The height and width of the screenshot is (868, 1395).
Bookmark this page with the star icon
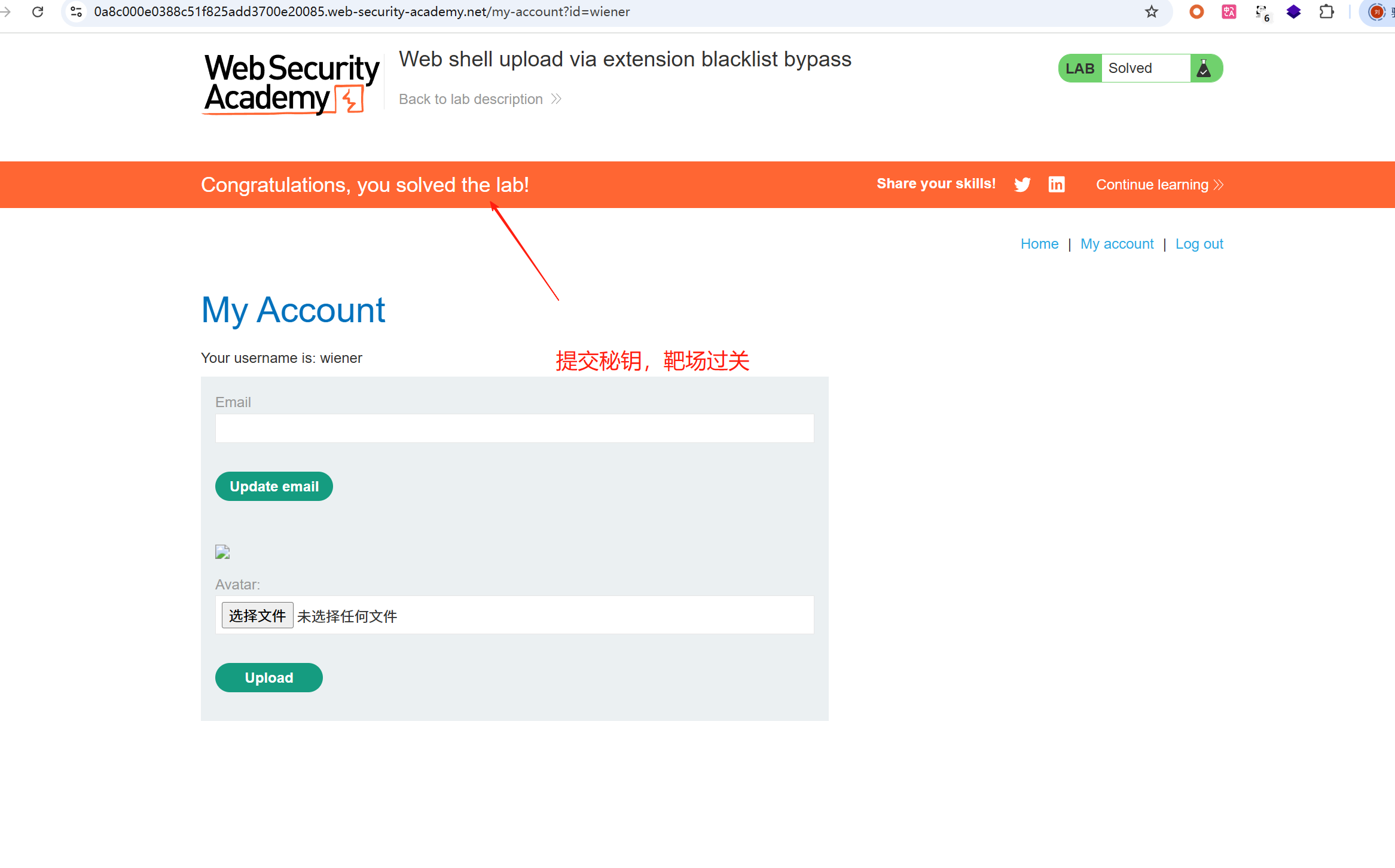[1151, 12]
